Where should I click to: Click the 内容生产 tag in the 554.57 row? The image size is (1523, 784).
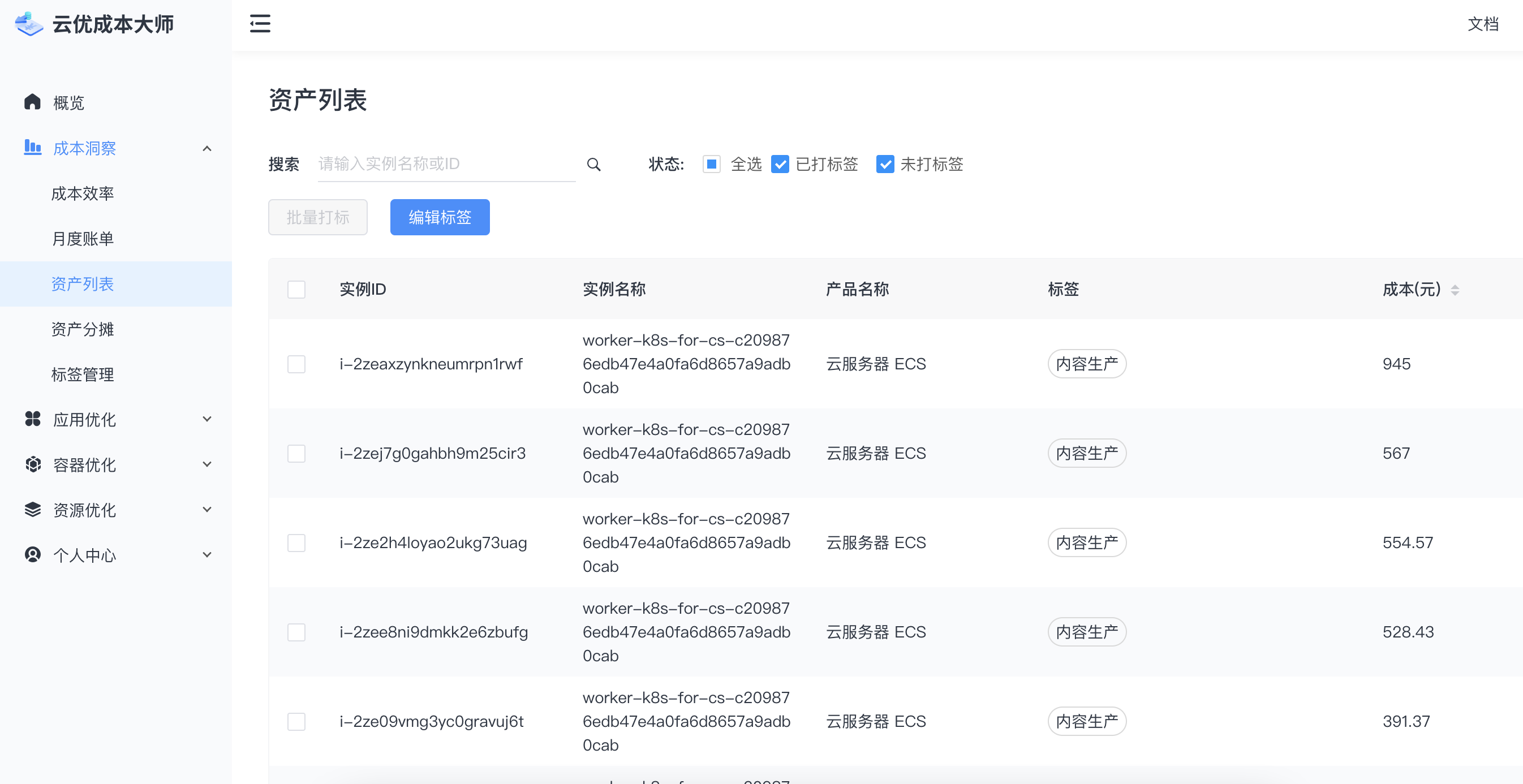pyautogui.click(x=1087, y=542)
